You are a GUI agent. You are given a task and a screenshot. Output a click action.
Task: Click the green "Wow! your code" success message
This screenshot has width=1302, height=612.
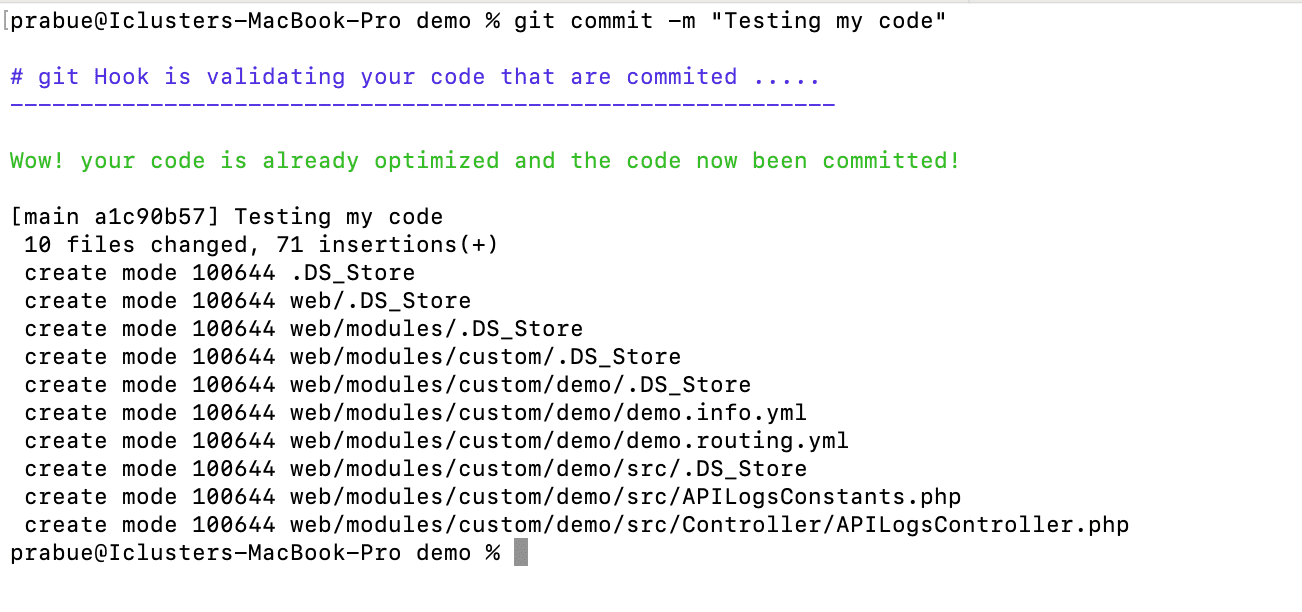pos(485,161)
